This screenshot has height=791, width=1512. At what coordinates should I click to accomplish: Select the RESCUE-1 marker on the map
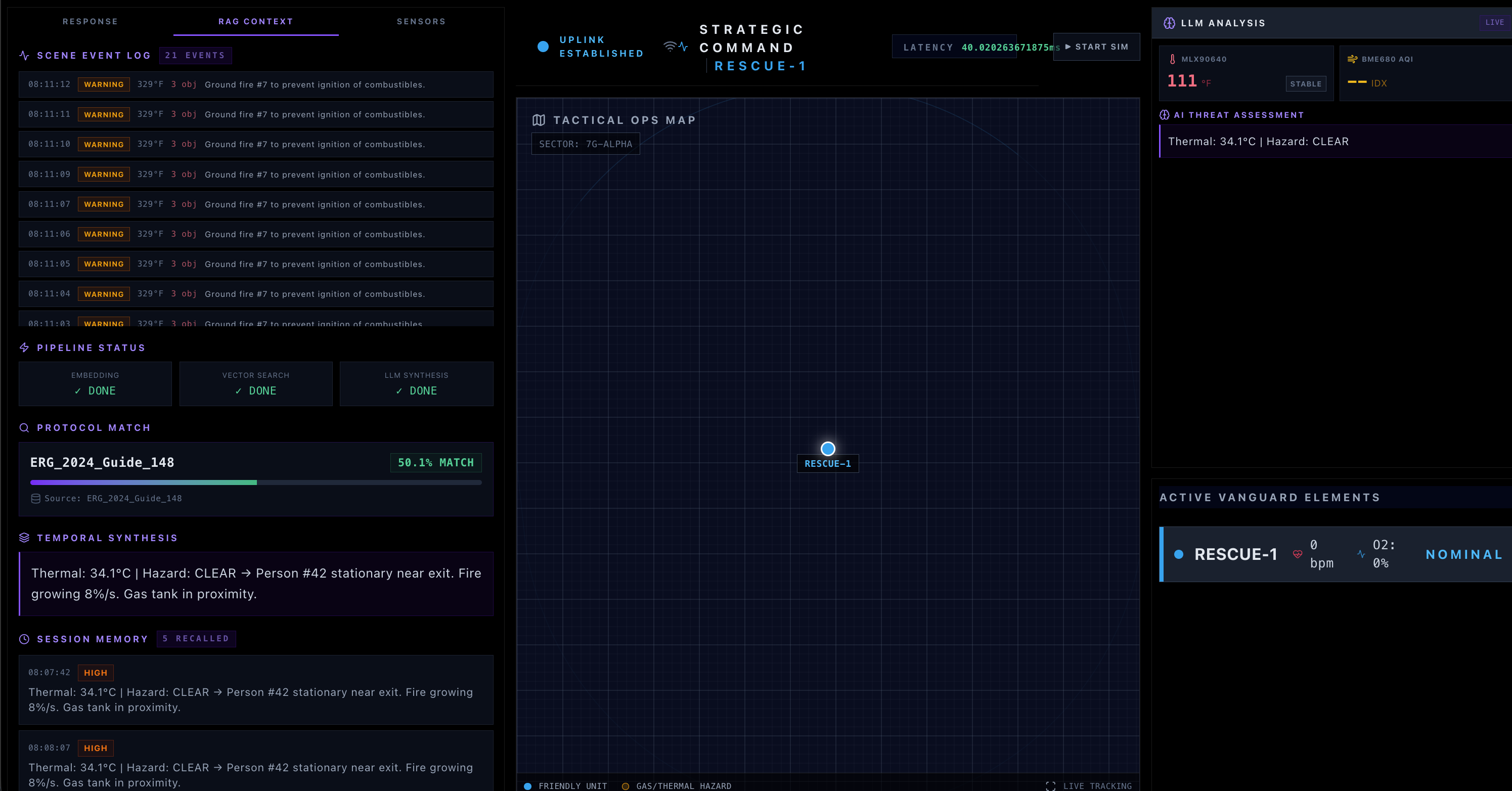(x=828, y=449)
